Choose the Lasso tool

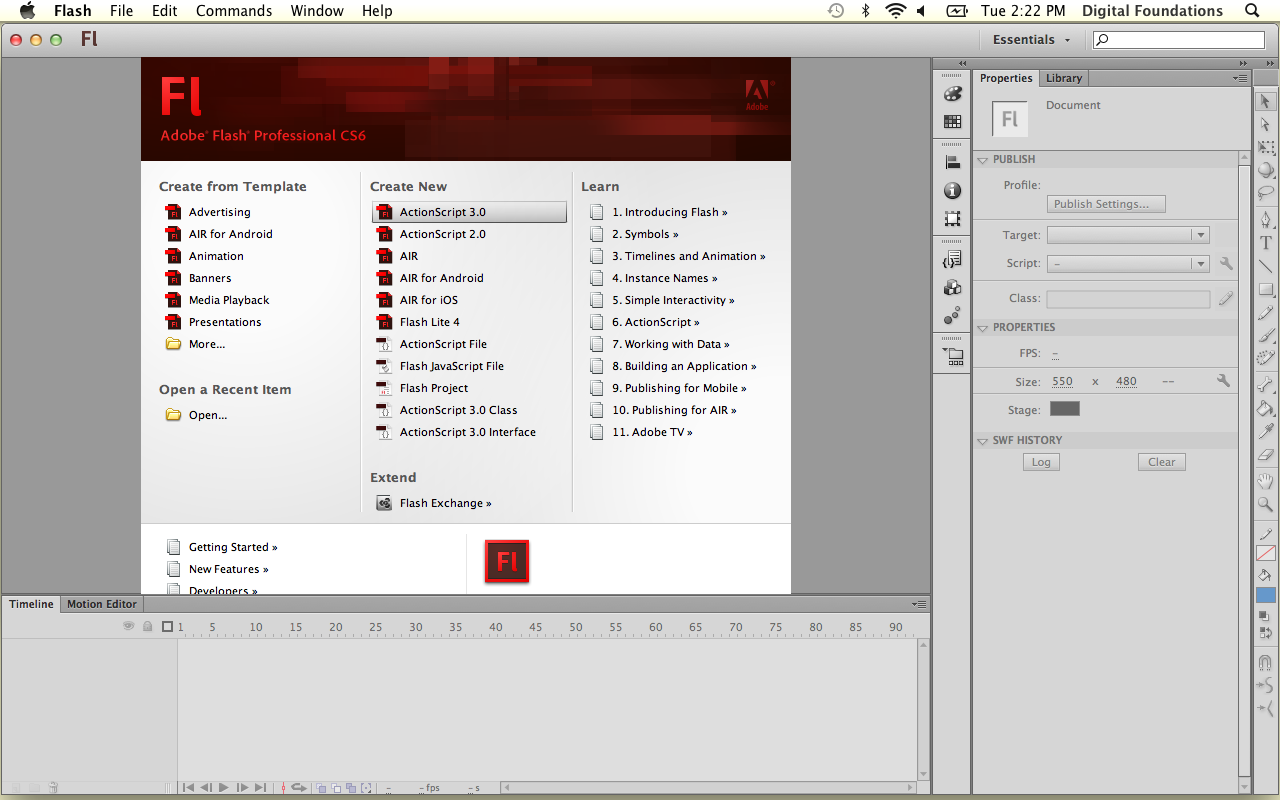[1266, 193]
